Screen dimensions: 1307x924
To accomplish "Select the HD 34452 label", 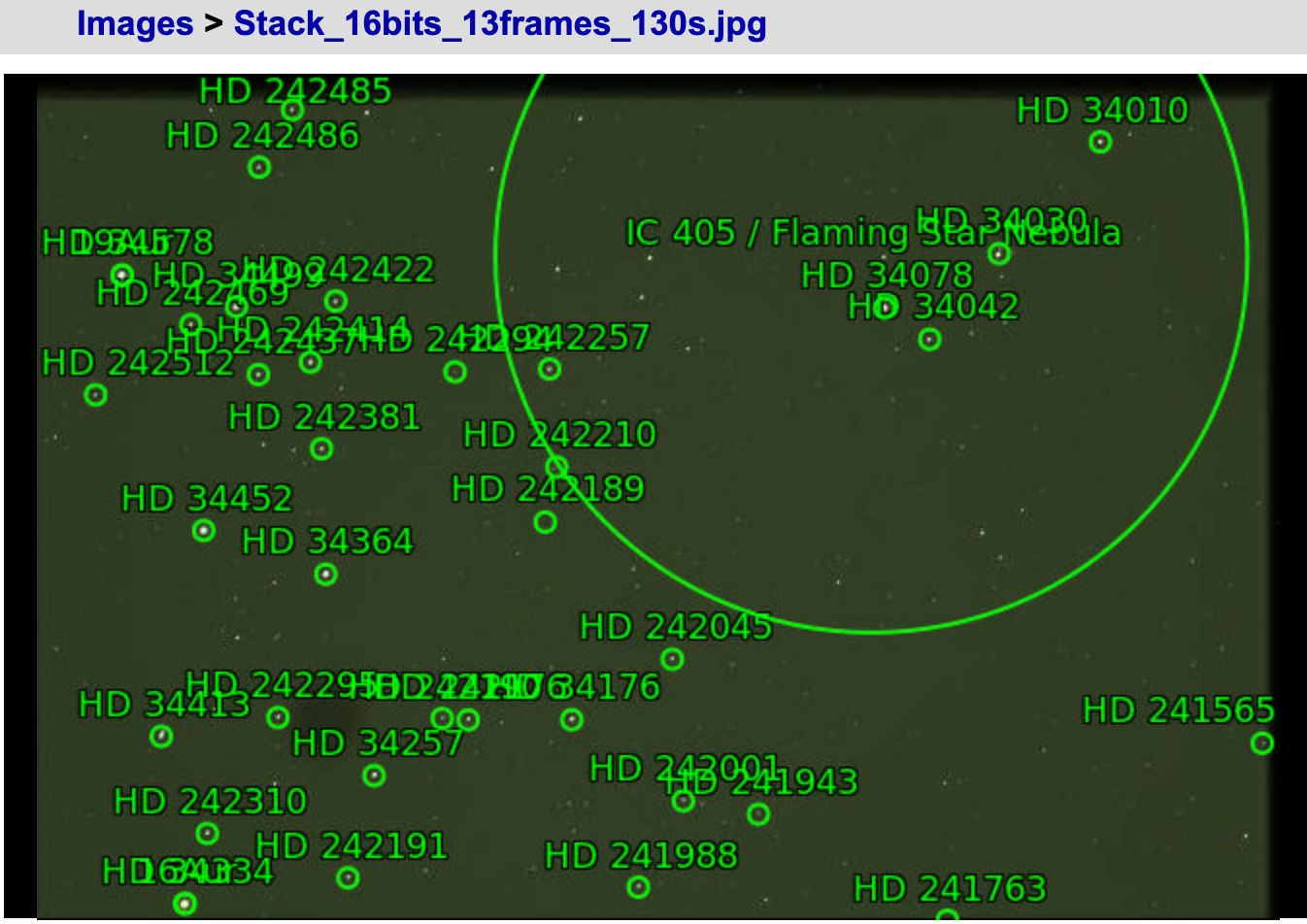I will pyautogui.click(x=207, y=499).
